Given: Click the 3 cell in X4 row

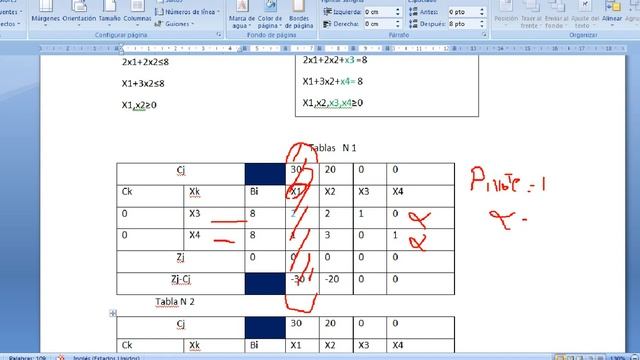Looking at the screenshot, I should [x=336, y=240].
